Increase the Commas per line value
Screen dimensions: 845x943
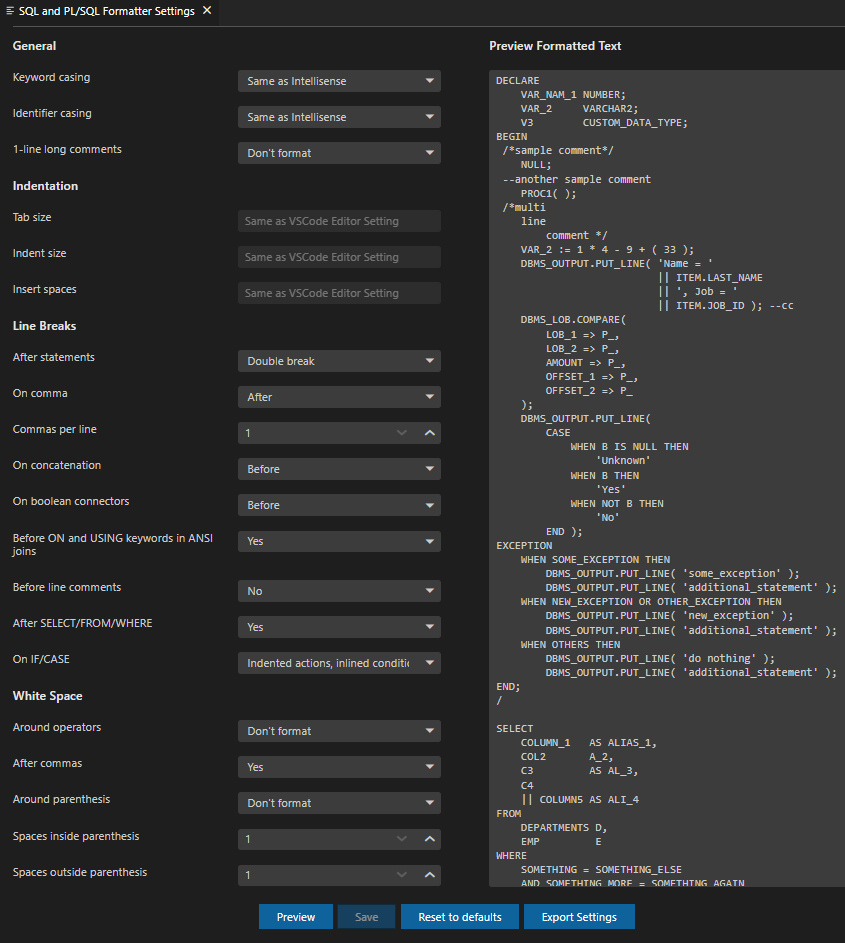(x=429, y=433)
